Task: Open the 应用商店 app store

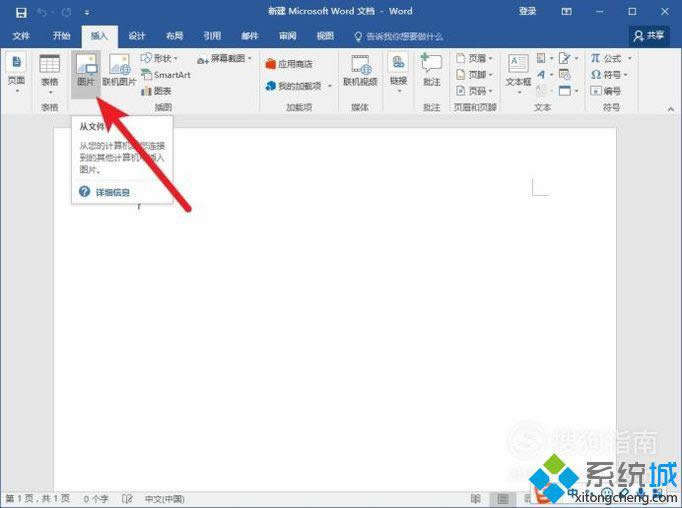Action: coord(289,64)
